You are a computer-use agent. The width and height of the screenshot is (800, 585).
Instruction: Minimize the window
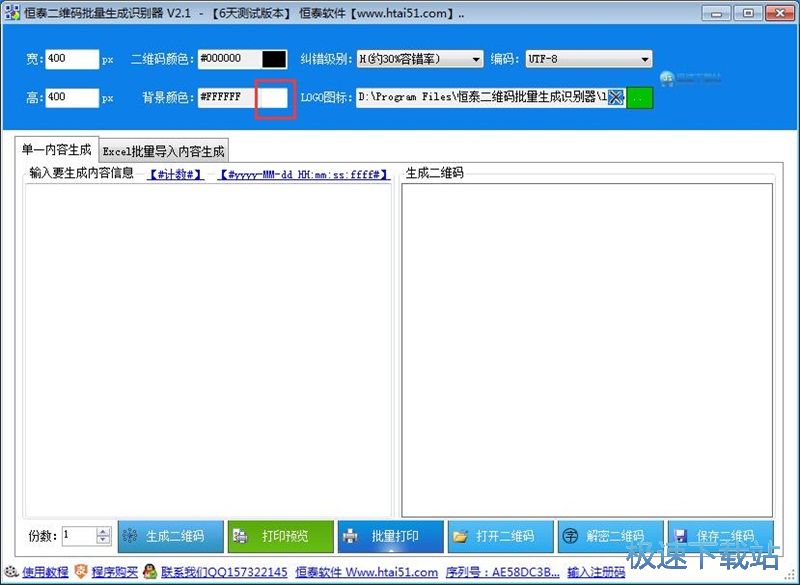click(717, 13)
